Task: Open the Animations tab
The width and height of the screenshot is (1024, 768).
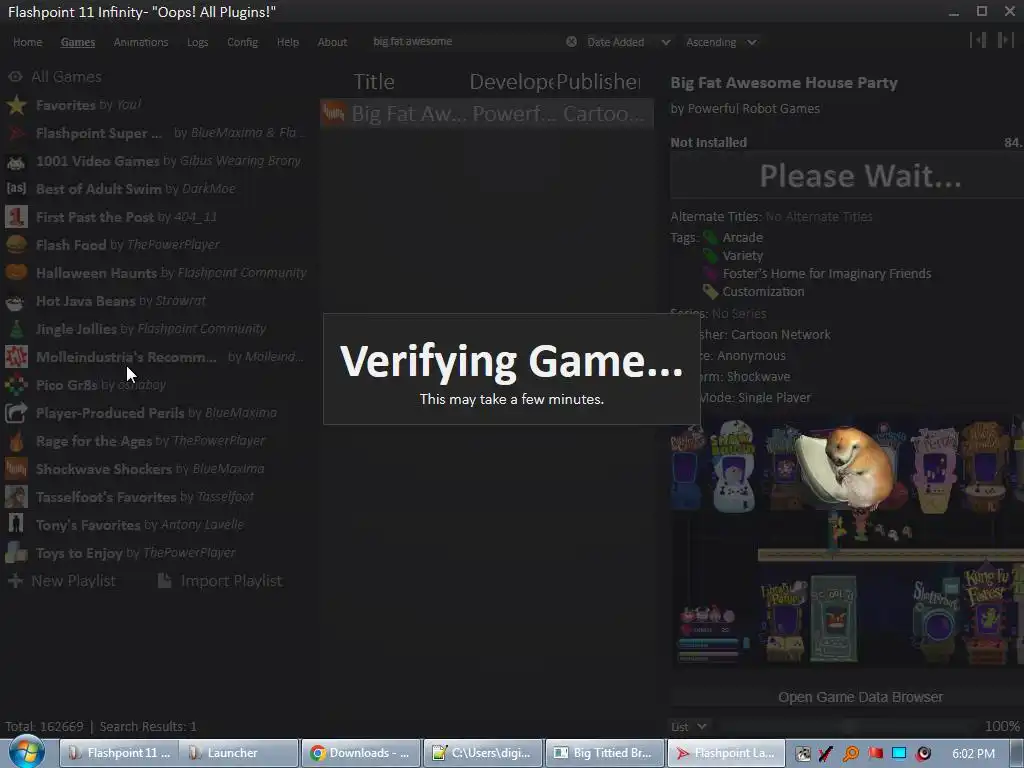Action: [x=141, y=42]
